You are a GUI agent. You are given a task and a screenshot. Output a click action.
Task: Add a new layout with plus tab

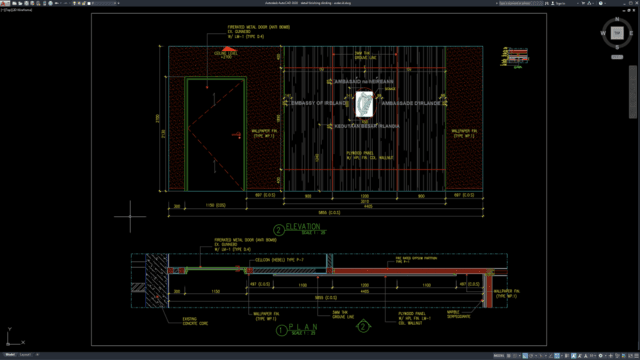click(x=37, y=355)
